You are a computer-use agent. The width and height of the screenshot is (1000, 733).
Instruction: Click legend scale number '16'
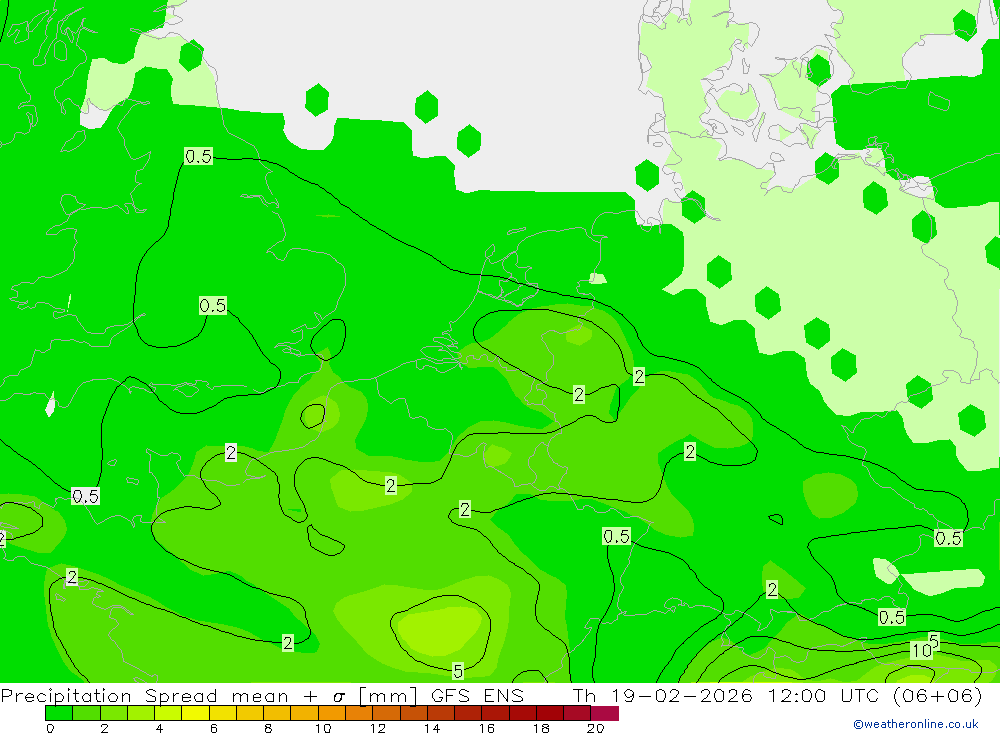[487, 728]
